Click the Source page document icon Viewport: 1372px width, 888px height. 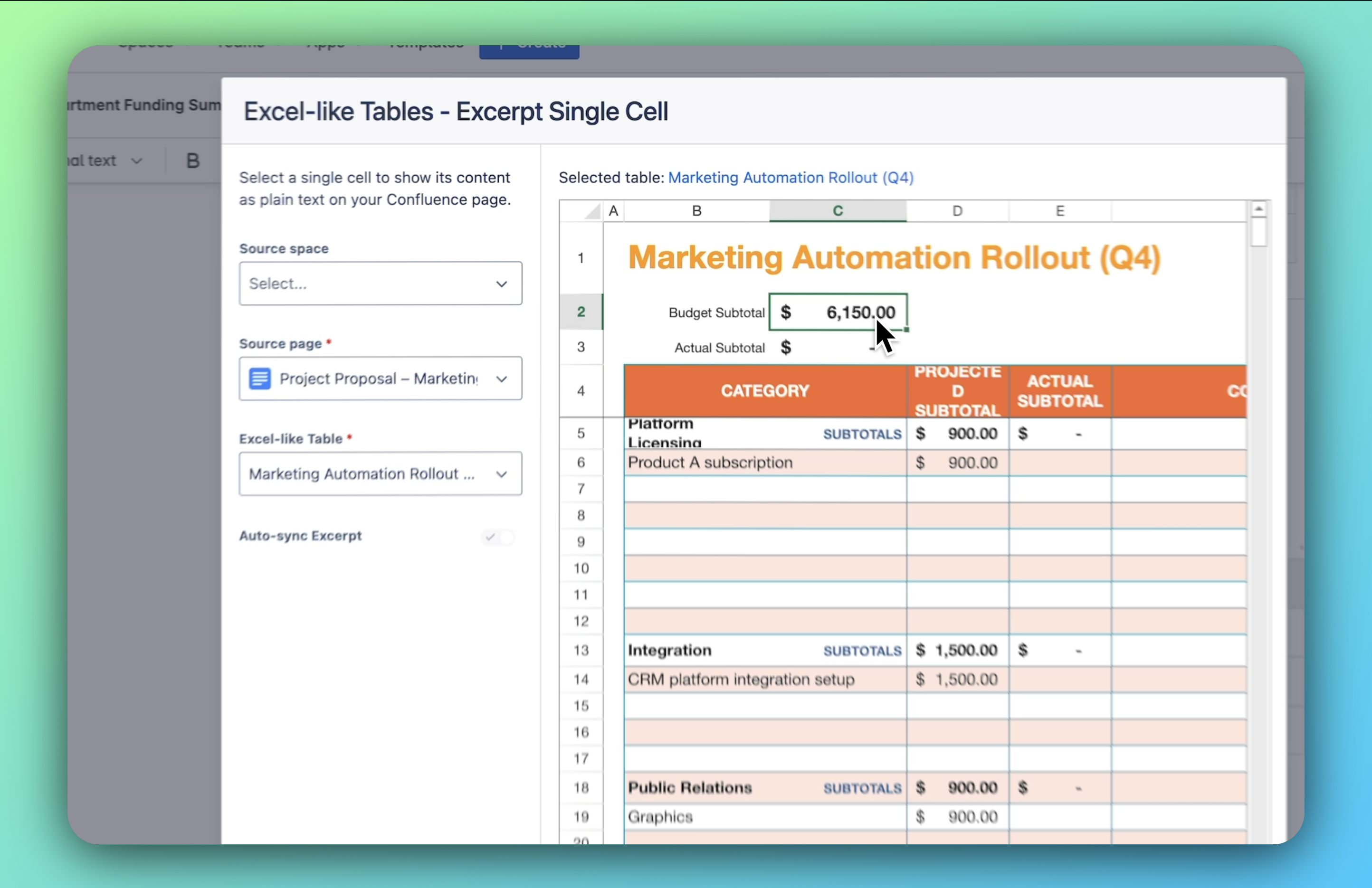(x=259, y=378)
